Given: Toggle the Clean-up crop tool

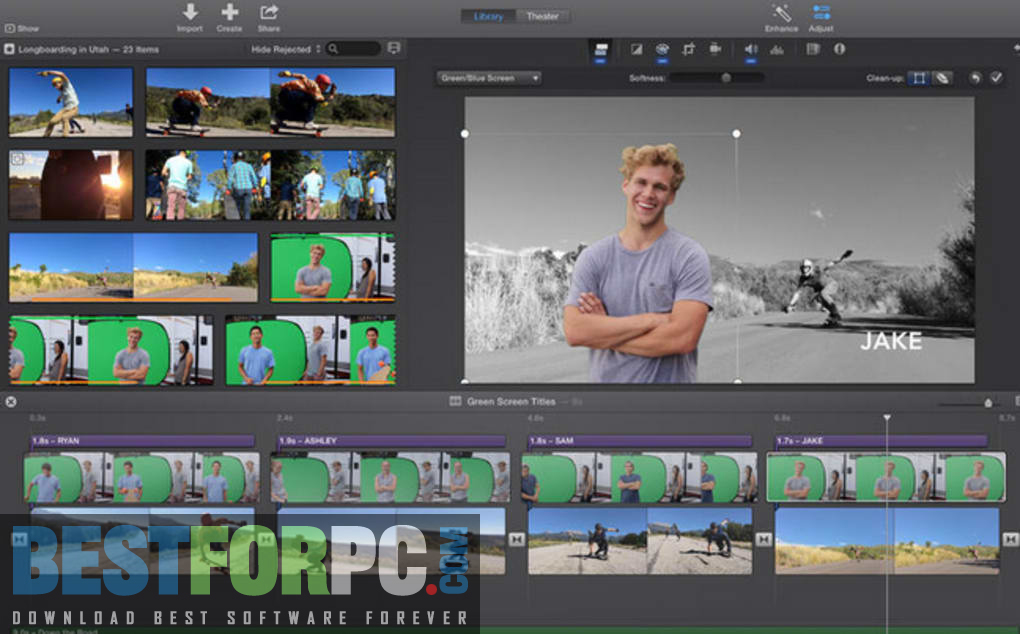Looking at the screenshot, I should pos(919,78).
